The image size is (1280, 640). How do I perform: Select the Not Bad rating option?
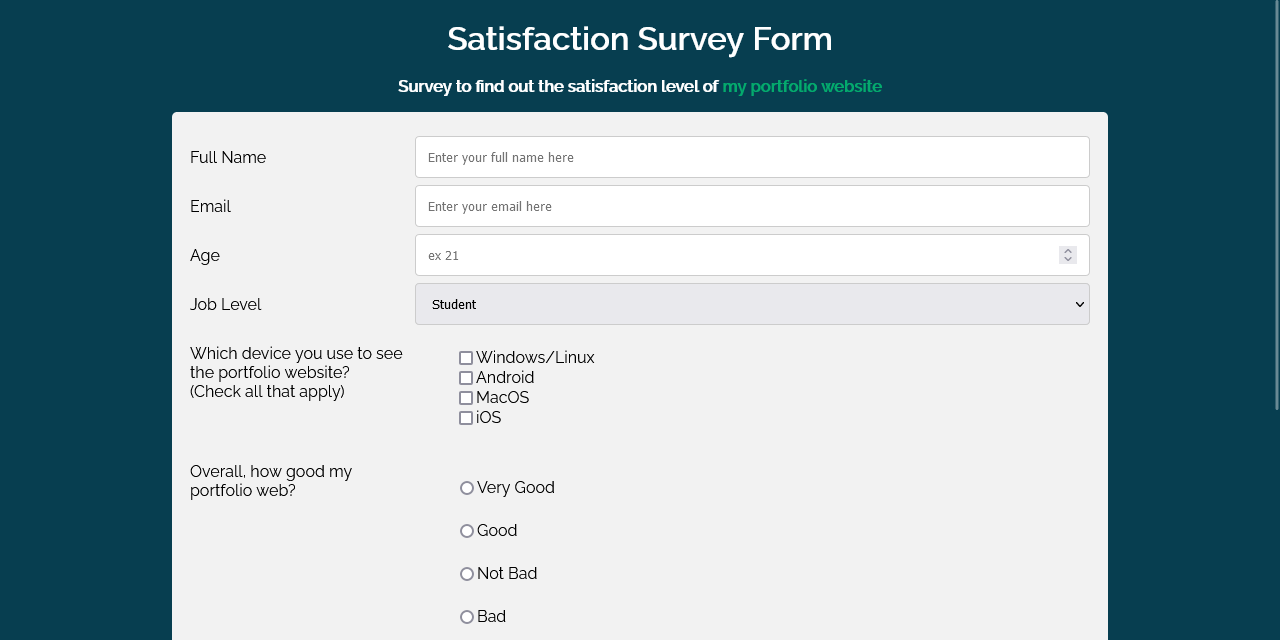(466, 574)
